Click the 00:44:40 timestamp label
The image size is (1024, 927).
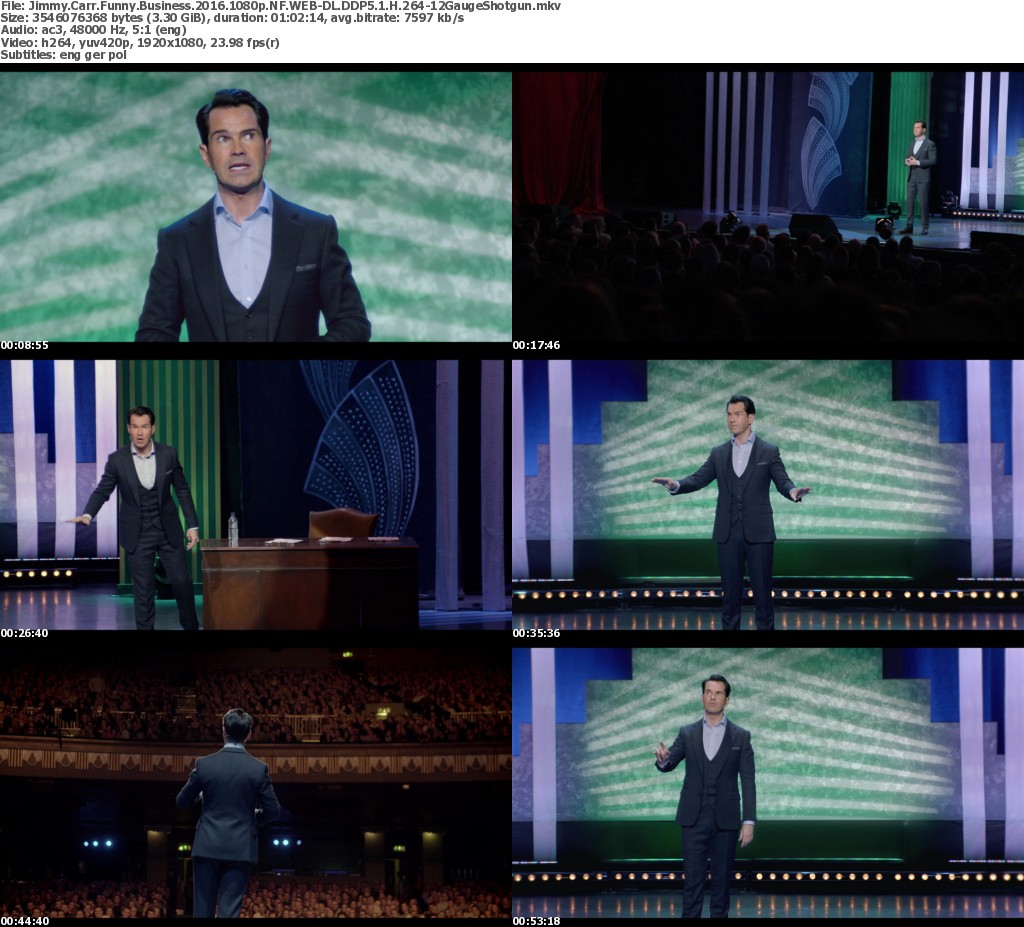[25, 921]
